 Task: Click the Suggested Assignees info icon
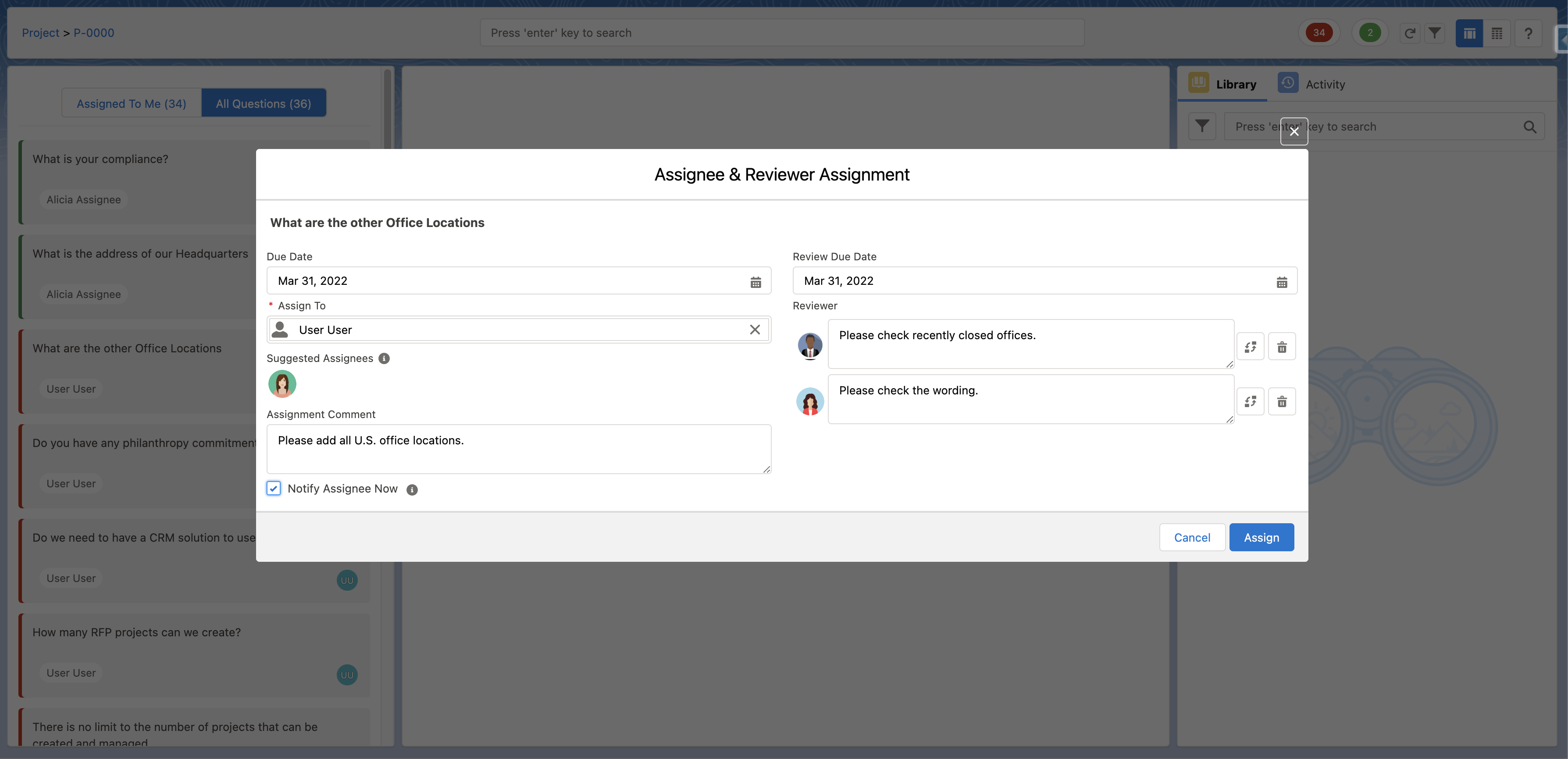[x=384, y=358]
